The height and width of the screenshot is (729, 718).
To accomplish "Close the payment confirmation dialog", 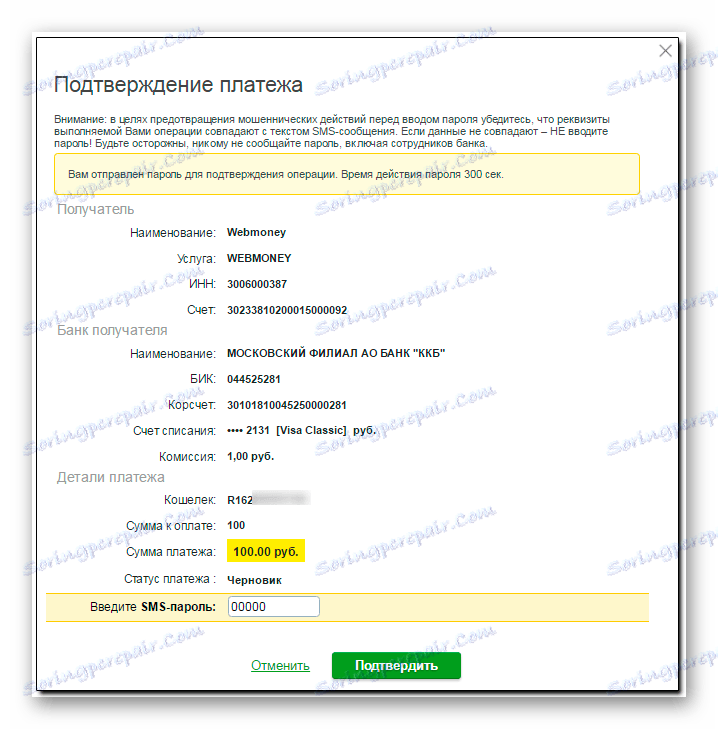I will pos(665,51).
